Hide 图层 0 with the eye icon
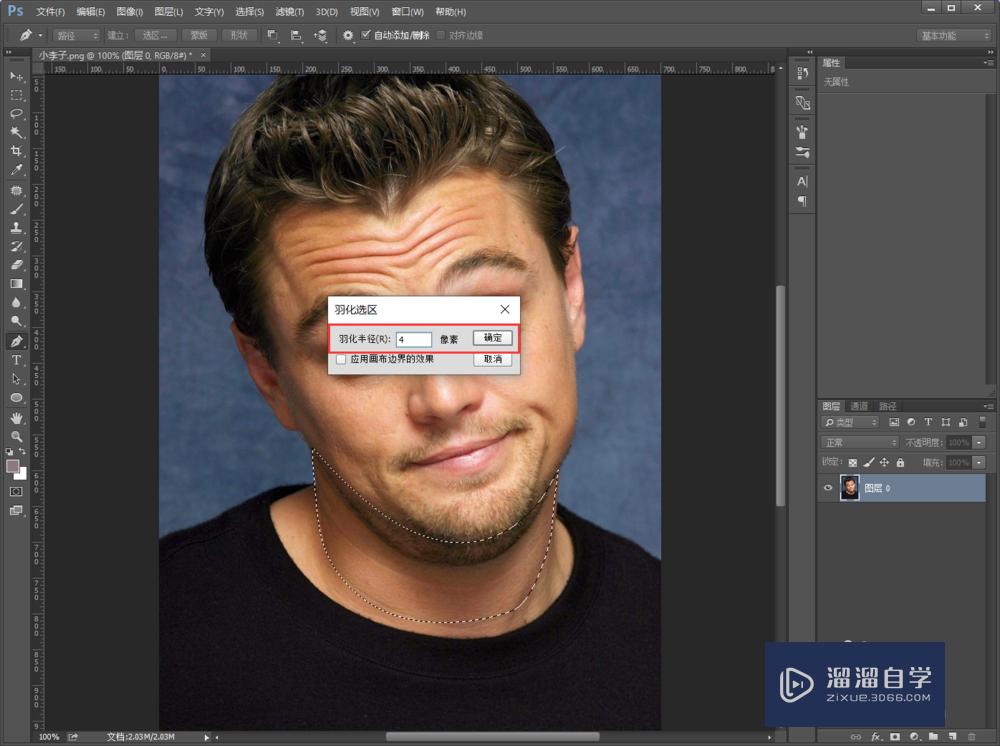The height and width of the screenshot is (746, 1000). point(827,488)
